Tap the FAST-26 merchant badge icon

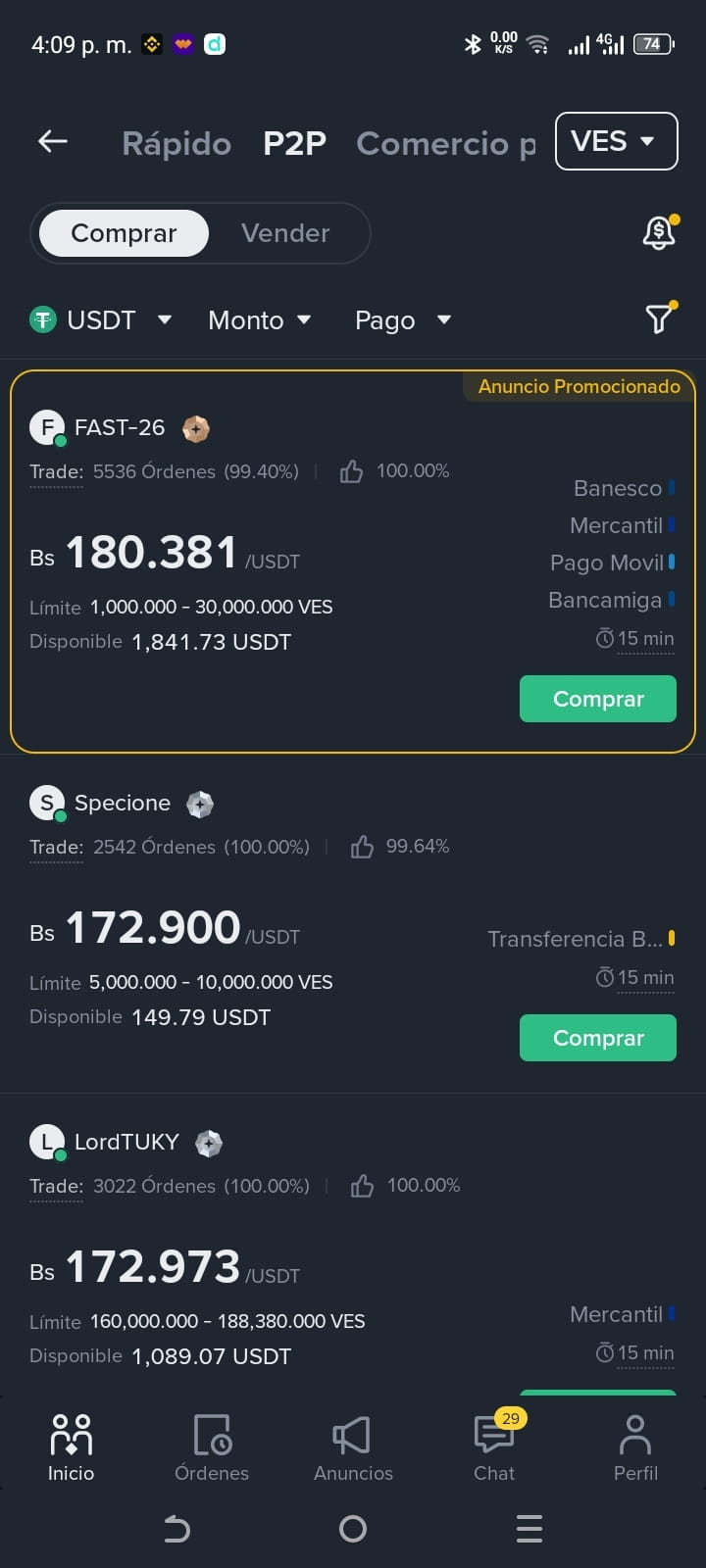(x=196, y=428)
